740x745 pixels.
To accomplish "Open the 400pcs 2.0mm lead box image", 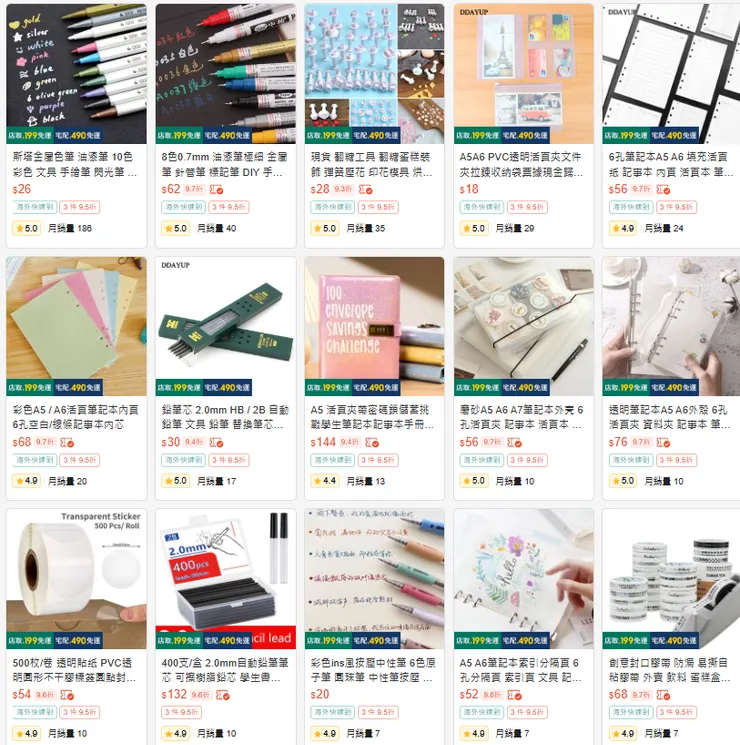I will click(226, 579).
